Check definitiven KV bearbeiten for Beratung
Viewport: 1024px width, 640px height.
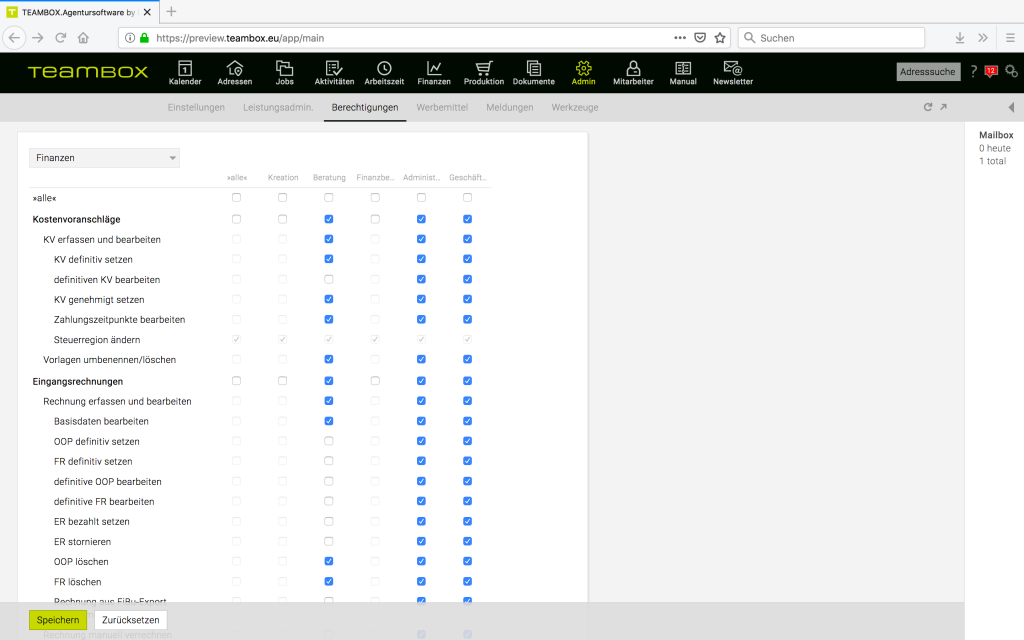(328, 279)
